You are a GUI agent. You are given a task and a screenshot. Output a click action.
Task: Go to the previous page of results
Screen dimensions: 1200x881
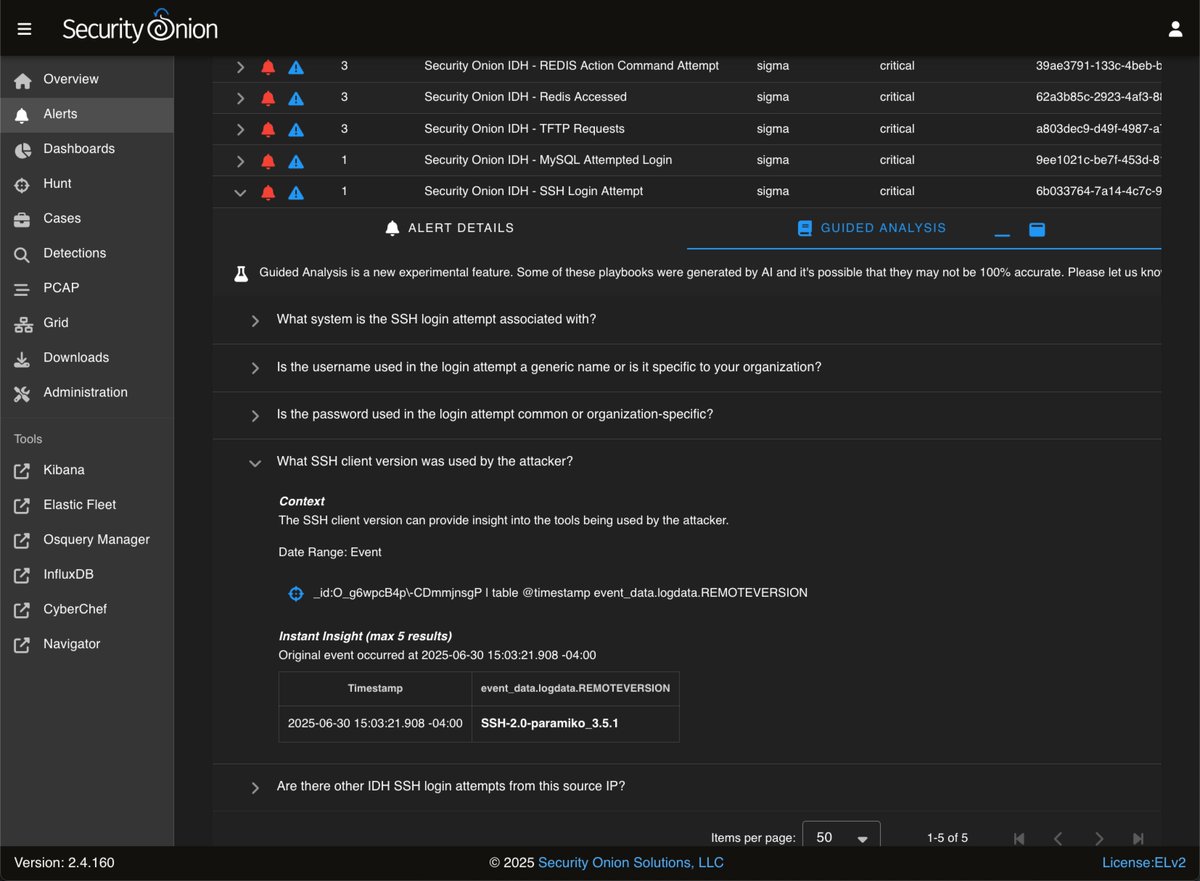coord(1058,839)
